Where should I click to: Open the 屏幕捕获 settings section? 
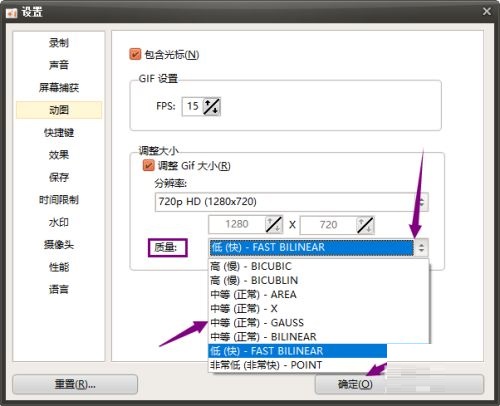pos(59,88)
